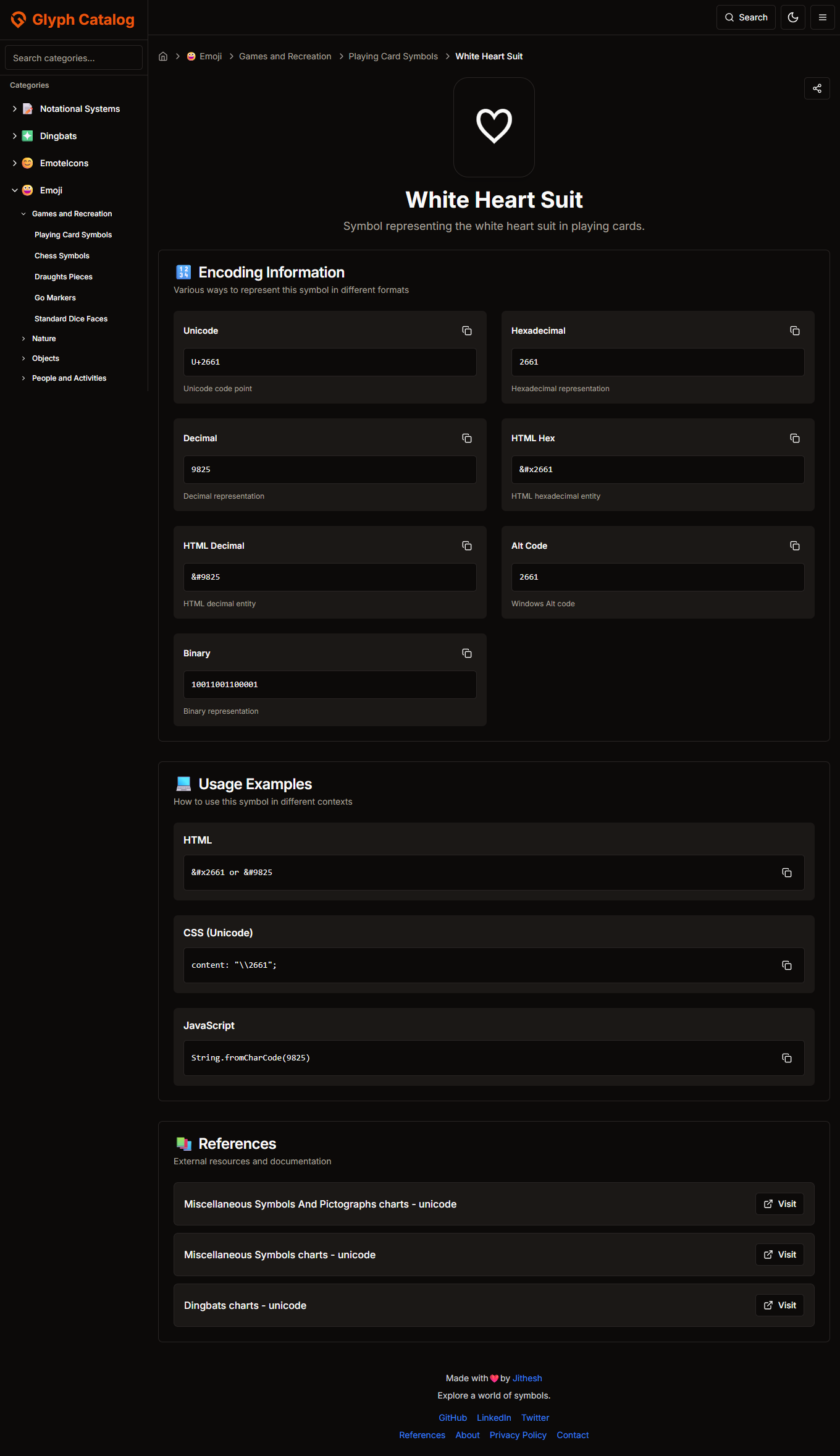Select the &#9825 HTML Decimal field
Viewport: 840px width, 1456px height.
coord(330,577)
